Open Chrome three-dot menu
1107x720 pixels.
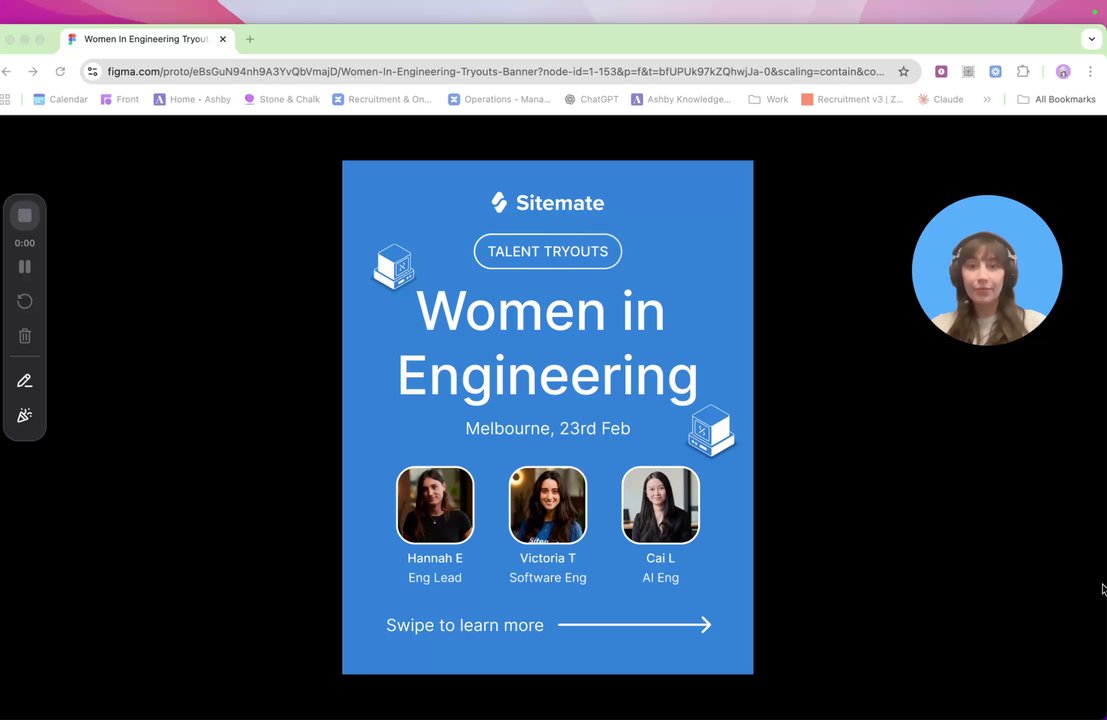pyautogui.click(x=1091, y=71)
